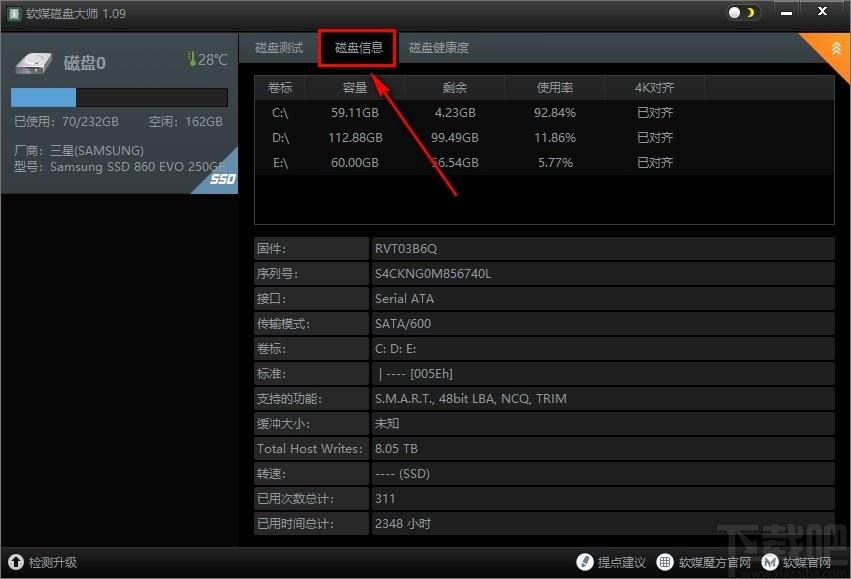
Task: Click the 检测升级 upgrade arrow icon
Action: (x=16, y=562)
